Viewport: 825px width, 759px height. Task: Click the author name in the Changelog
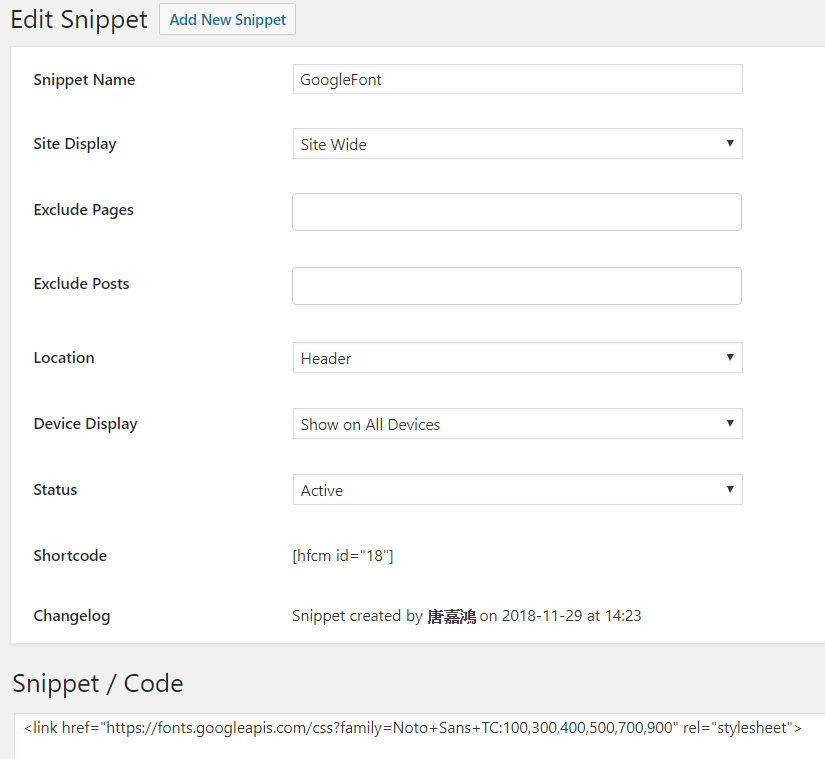[x=451, y=616]
